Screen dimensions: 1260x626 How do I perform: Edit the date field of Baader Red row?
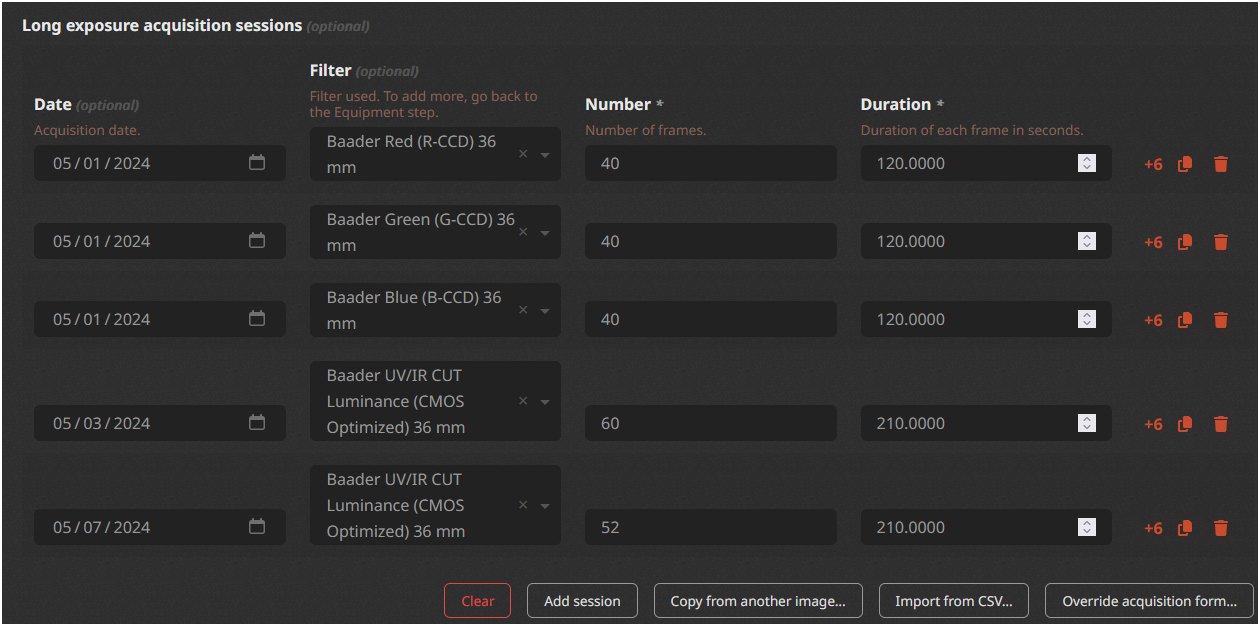point(160,163)
